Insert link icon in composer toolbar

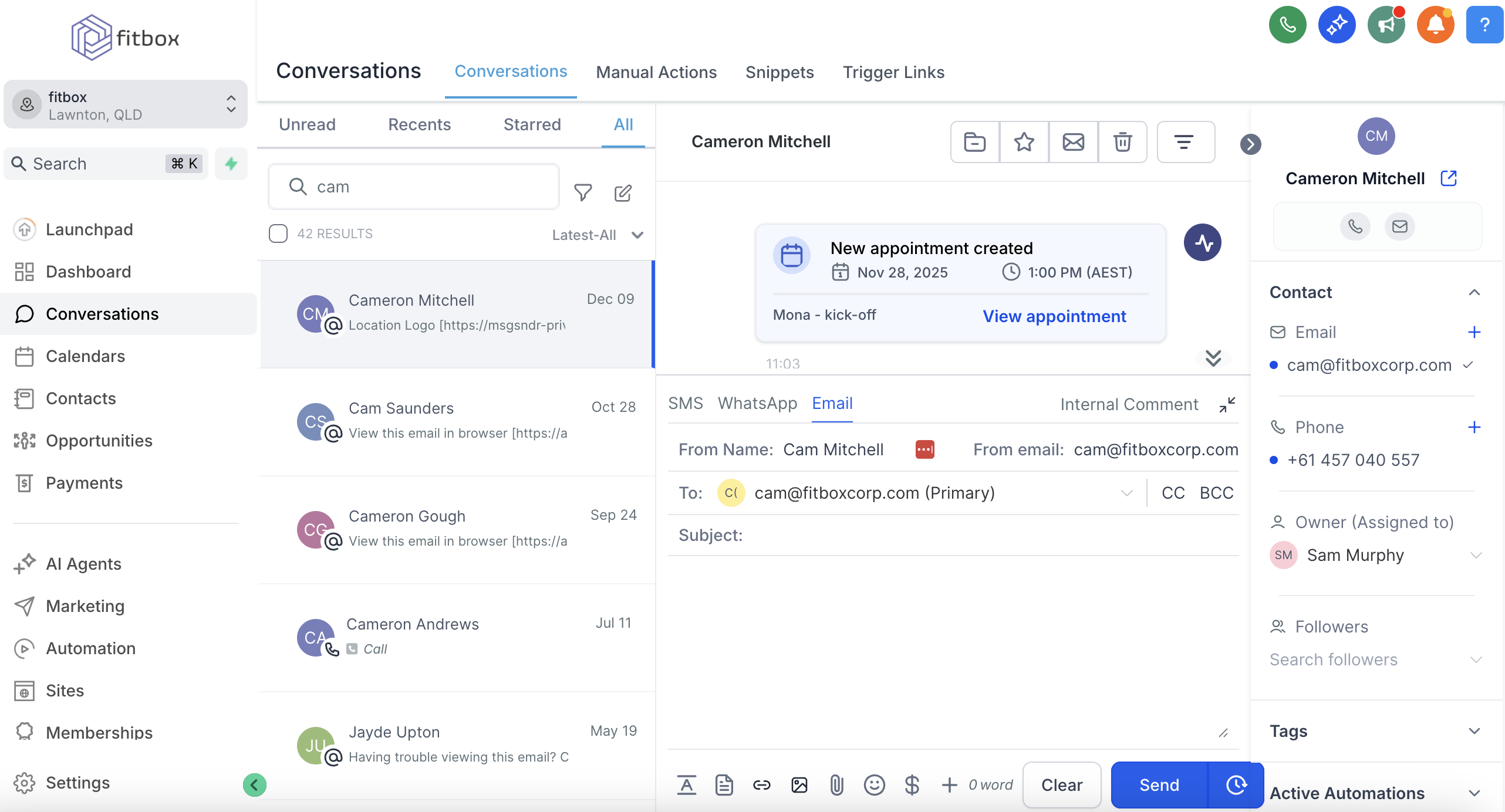[761, 785]
